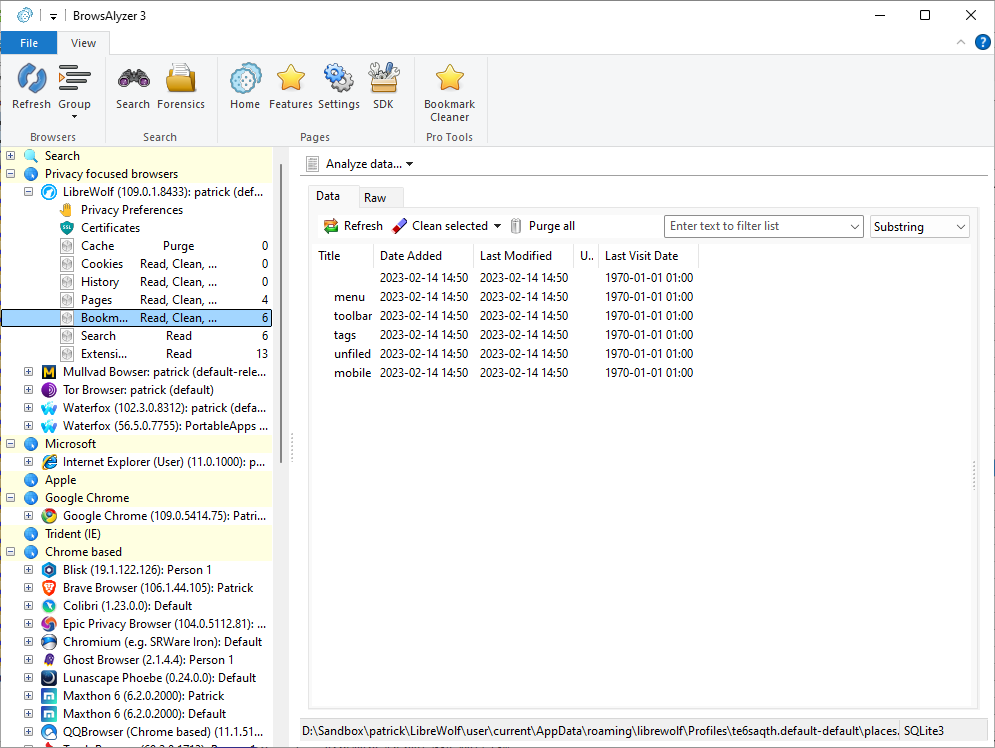Image resolution: width=995 pixels, height=748 pixels.
Task: Select the Colibri browser icon
Action: pyautogui.click(x=49, y=607)
